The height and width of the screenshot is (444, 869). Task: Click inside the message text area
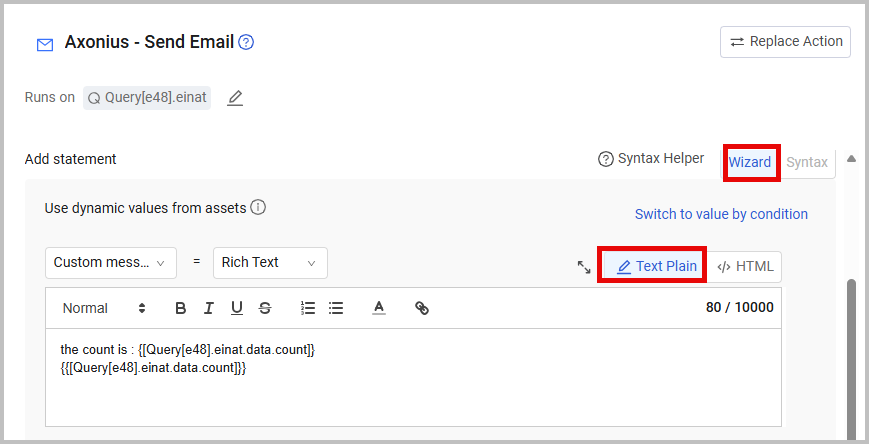(413, 377)
